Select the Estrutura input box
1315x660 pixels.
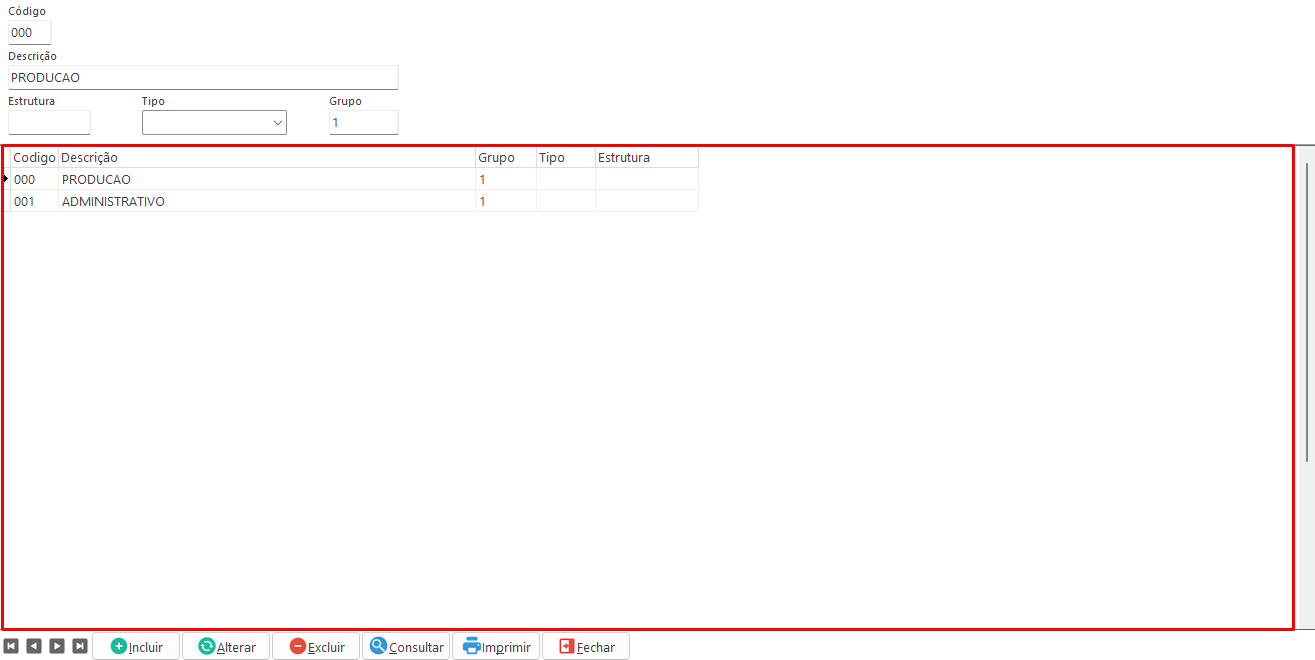(x=49, y=123)
